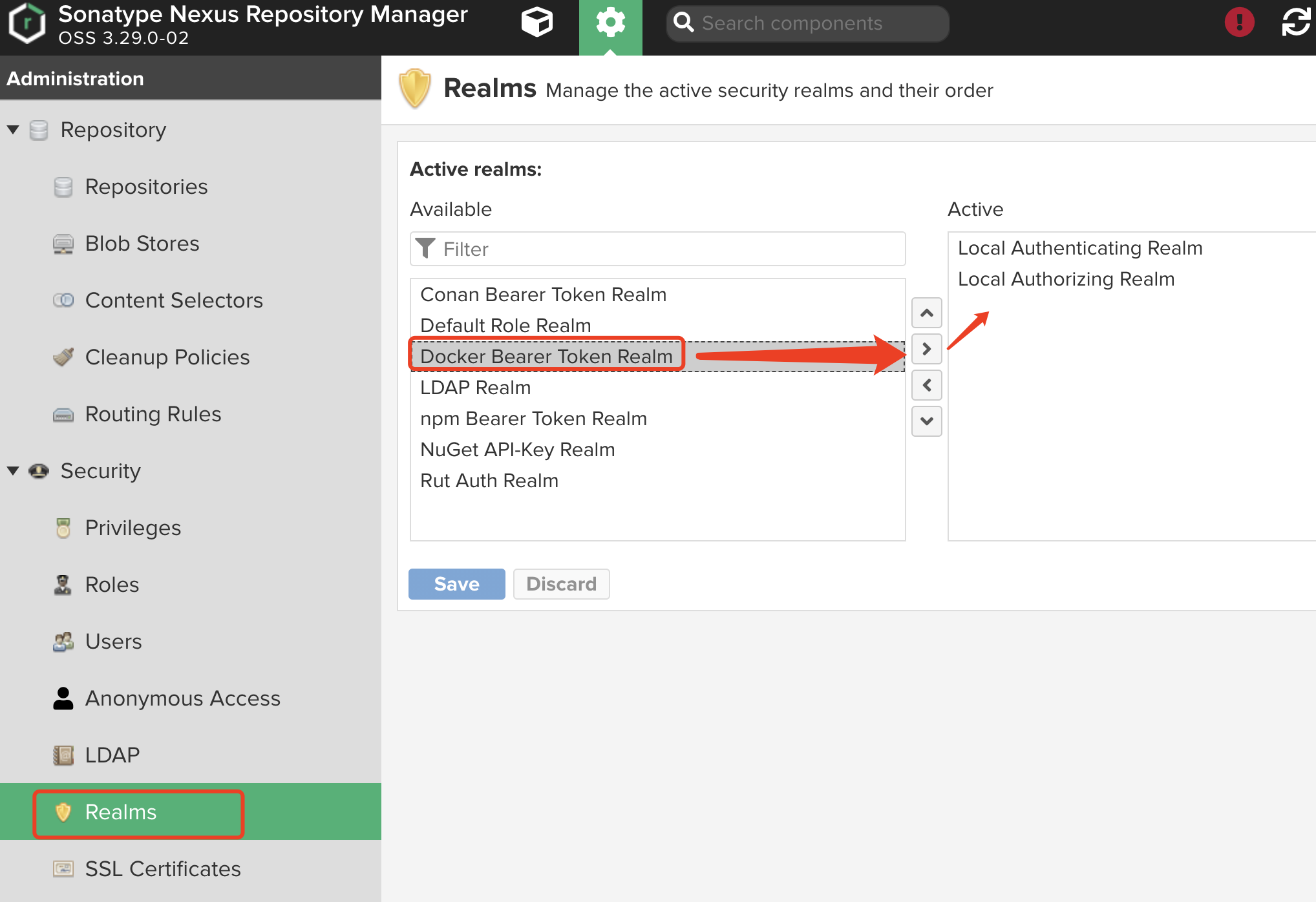Image resolution: width=1316 pixels, height=902 pixels.
Task: Click the Save button
Action: [x=457, y=584]
